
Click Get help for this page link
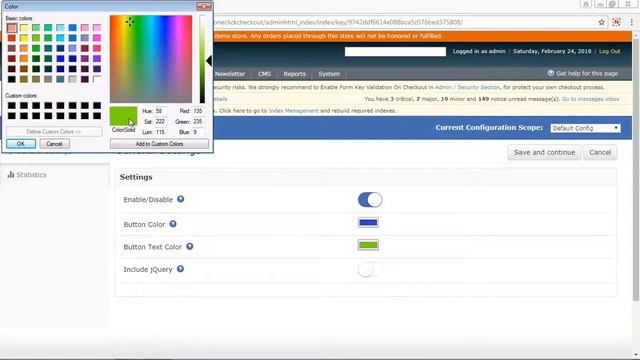click(587, 73)
